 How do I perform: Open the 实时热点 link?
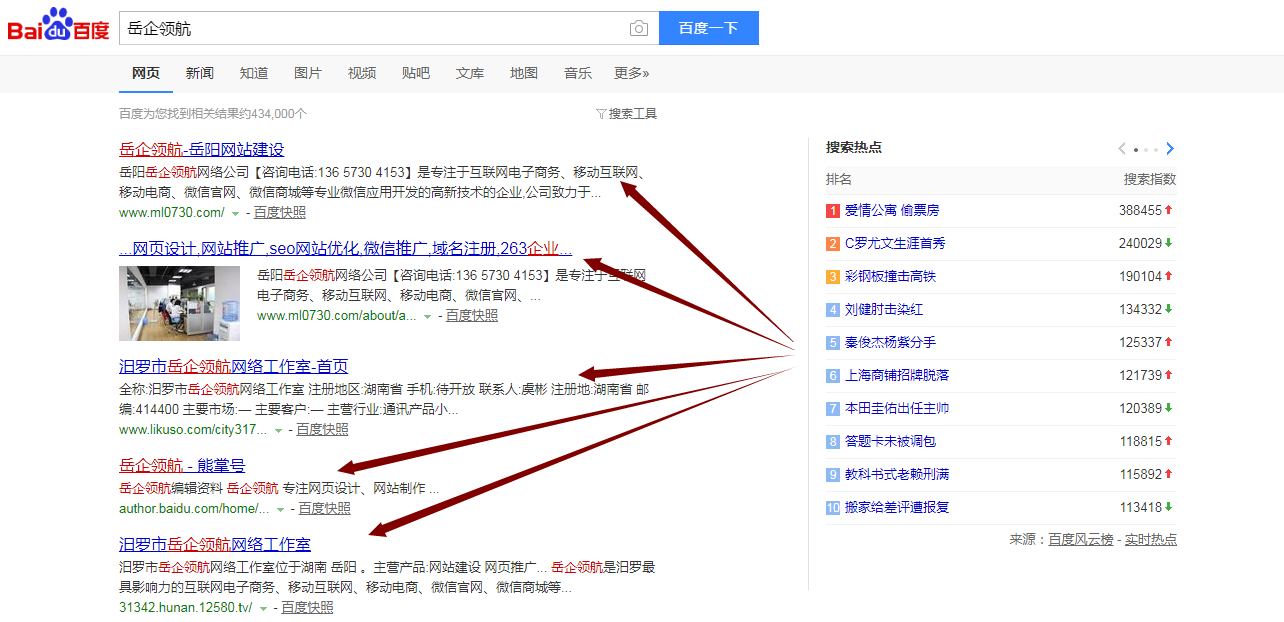(x=1151, y=540)
